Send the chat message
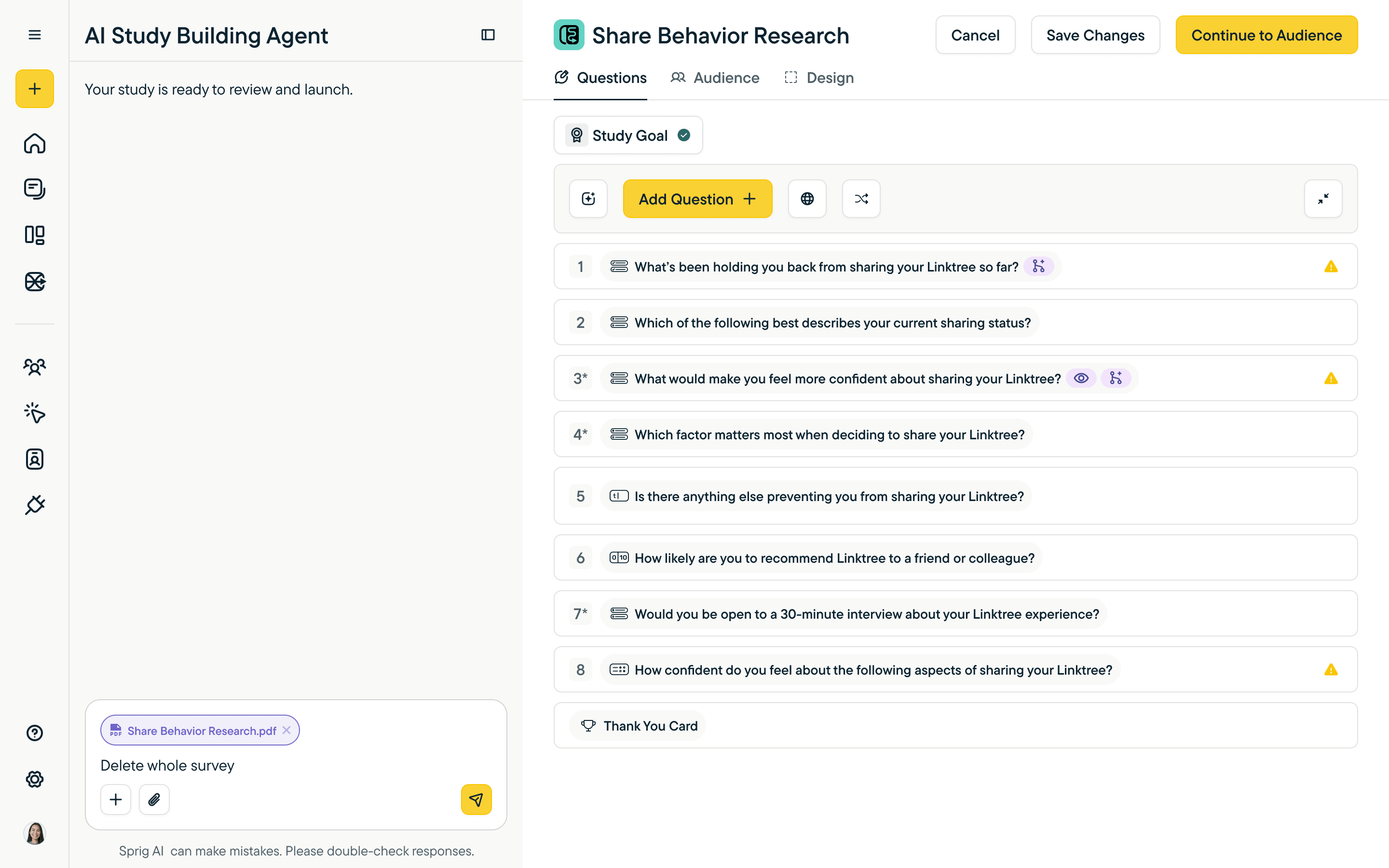The height and width of the screenshot is (868, 1389). [x=476, y=800]
